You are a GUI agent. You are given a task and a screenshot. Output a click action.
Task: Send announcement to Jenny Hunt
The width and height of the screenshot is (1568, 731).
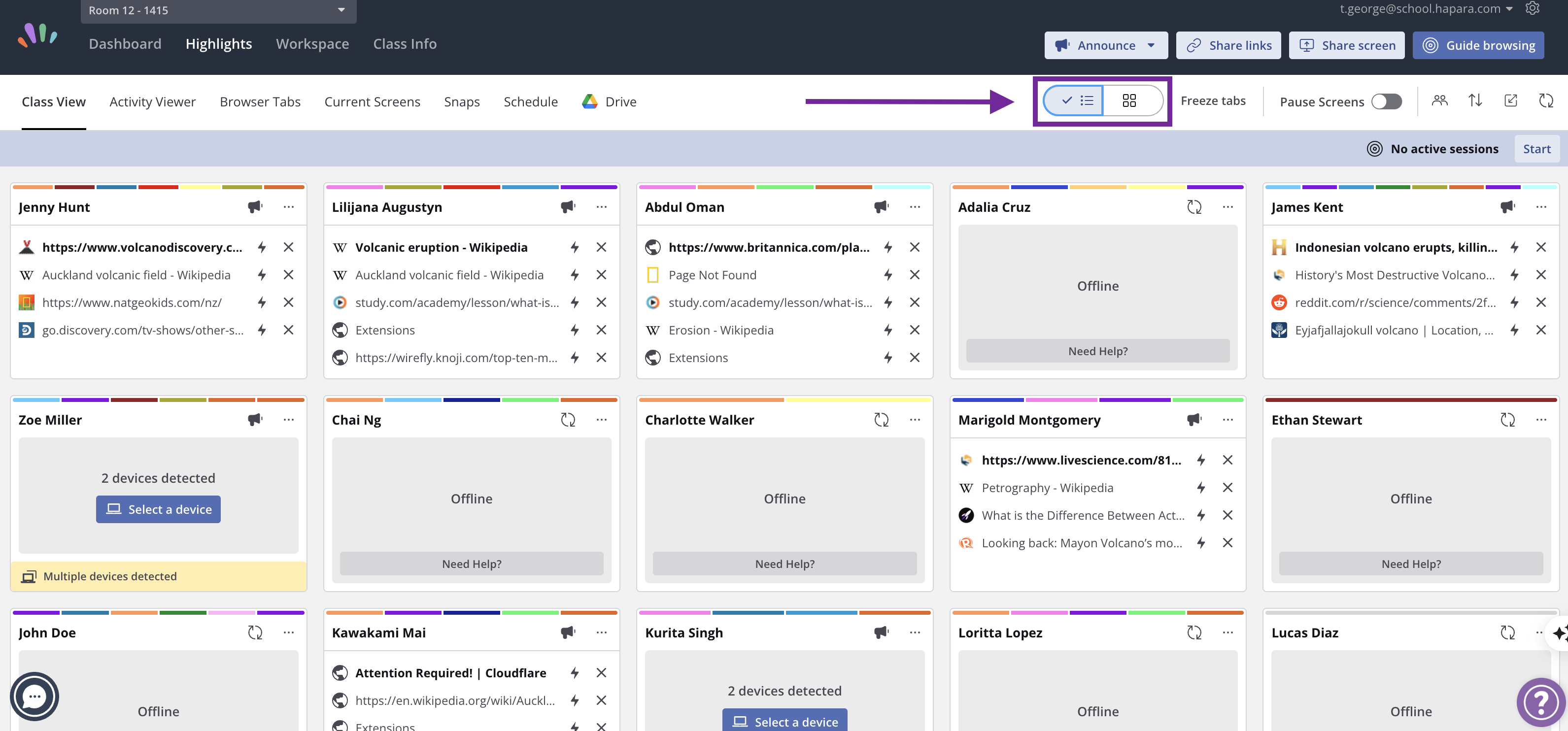click(x=255, y=207)
